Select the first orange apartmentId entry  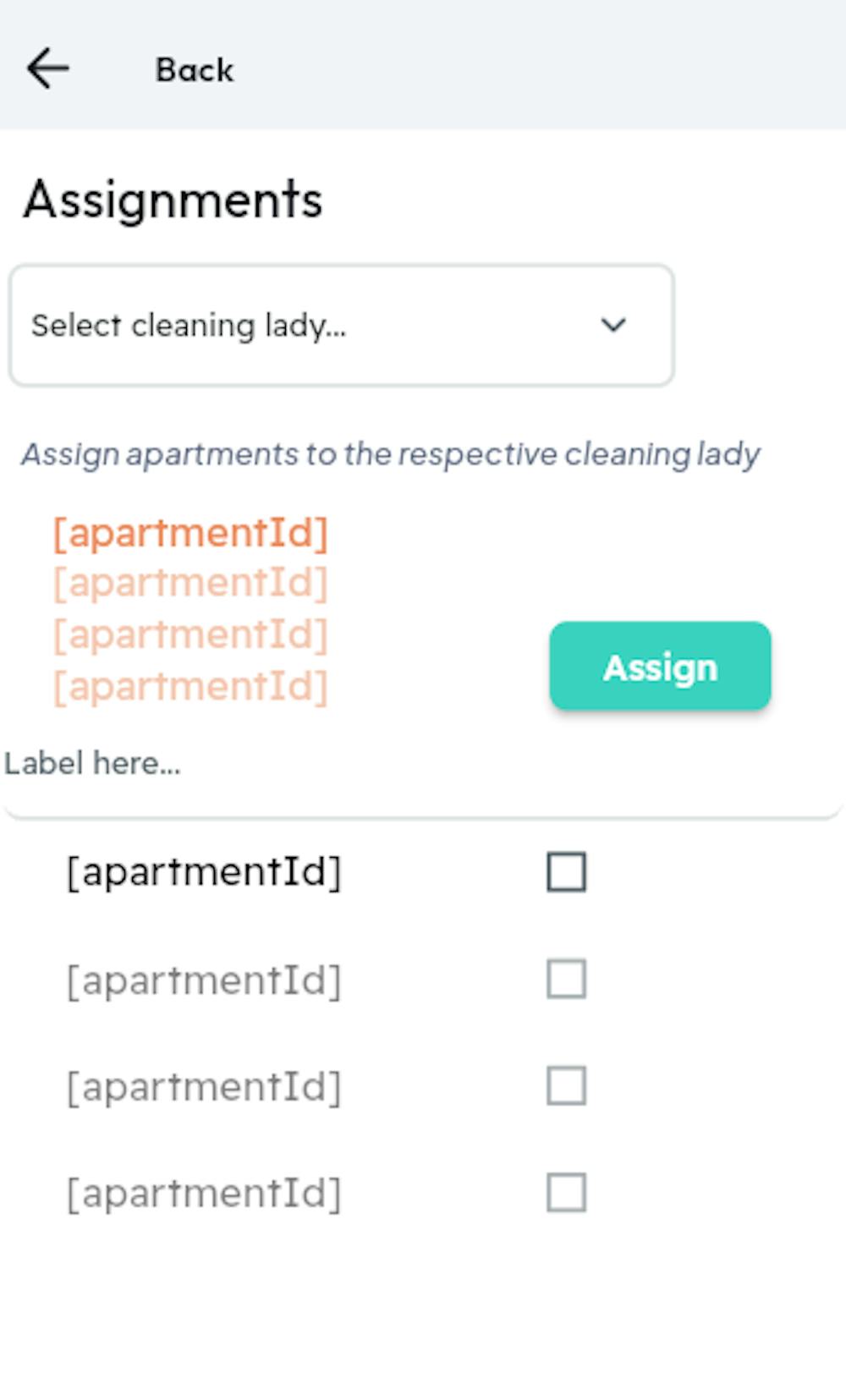(190, 533)
